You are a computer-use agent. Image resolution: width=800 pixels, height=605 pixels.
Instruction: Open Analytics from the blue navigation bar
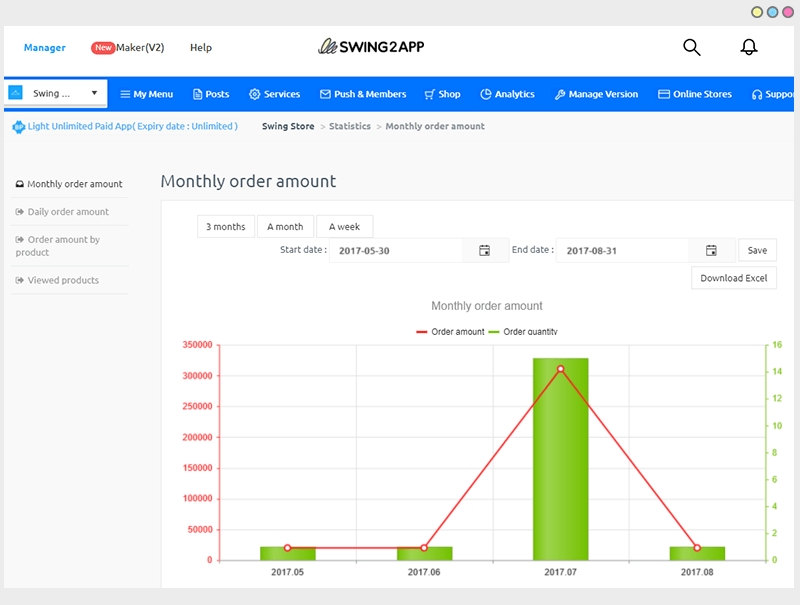pyautogui.click(x=507, y=94)
